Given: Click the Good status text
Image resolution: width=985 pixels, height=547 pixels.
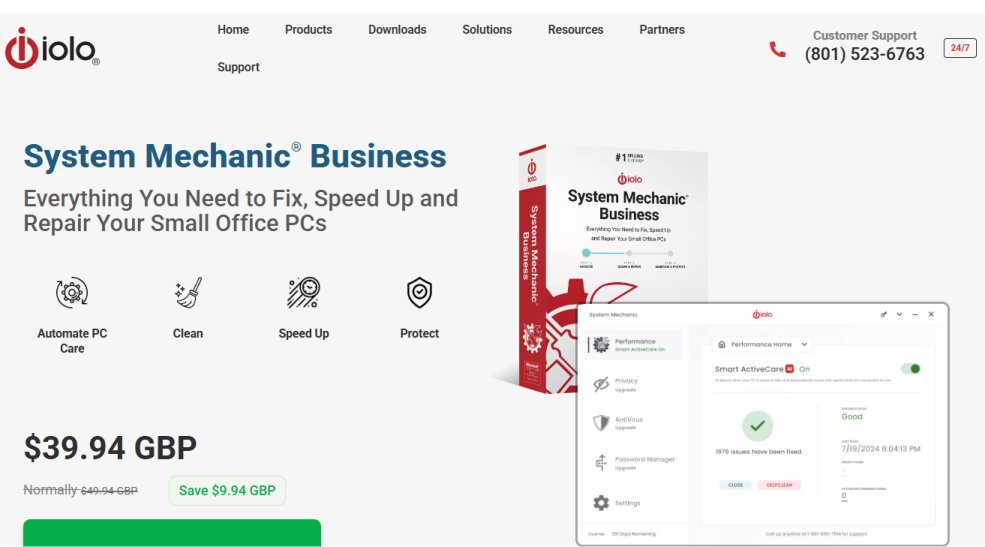Looking at the screenshot, I should [852, 416].
